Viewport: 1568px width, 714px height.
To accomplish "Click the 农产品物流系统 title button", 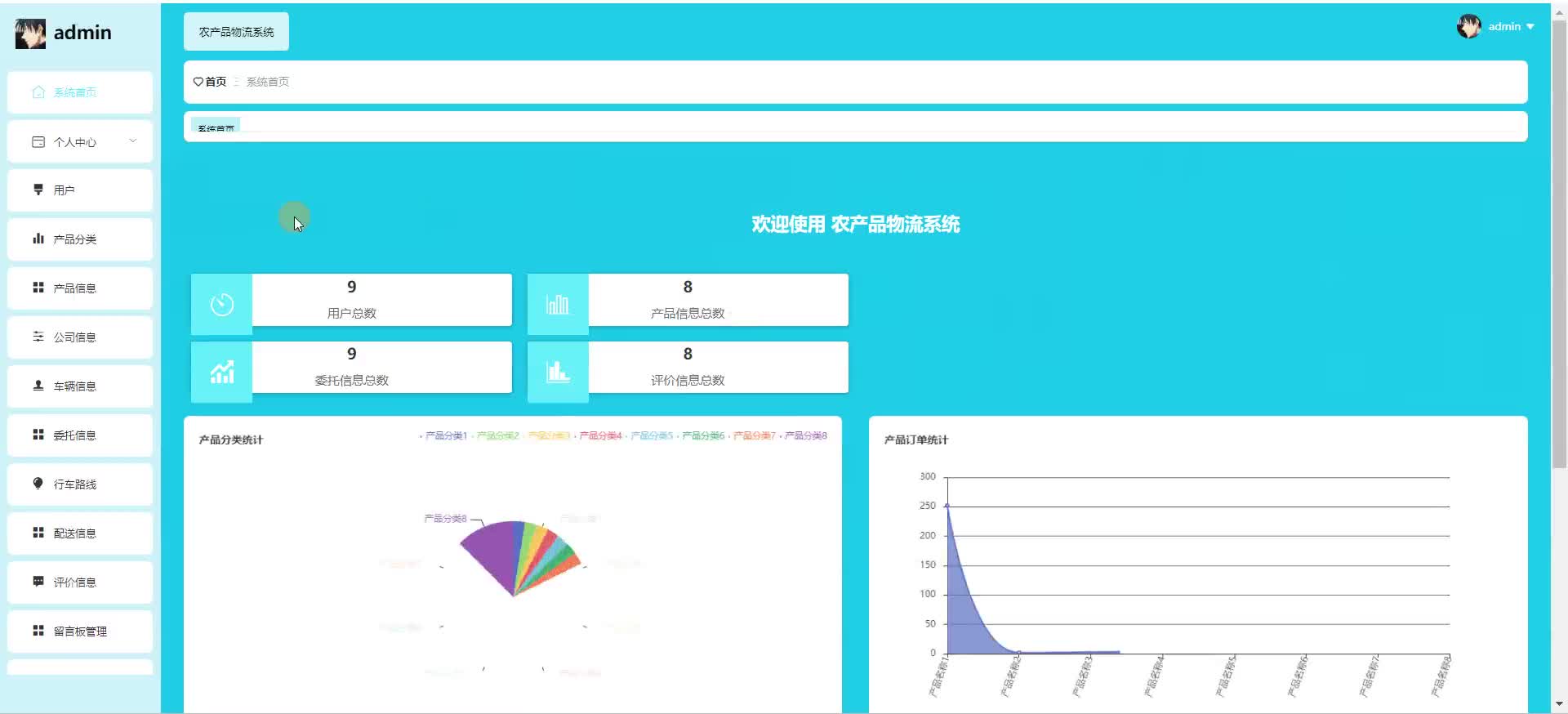I will (236, 32).
